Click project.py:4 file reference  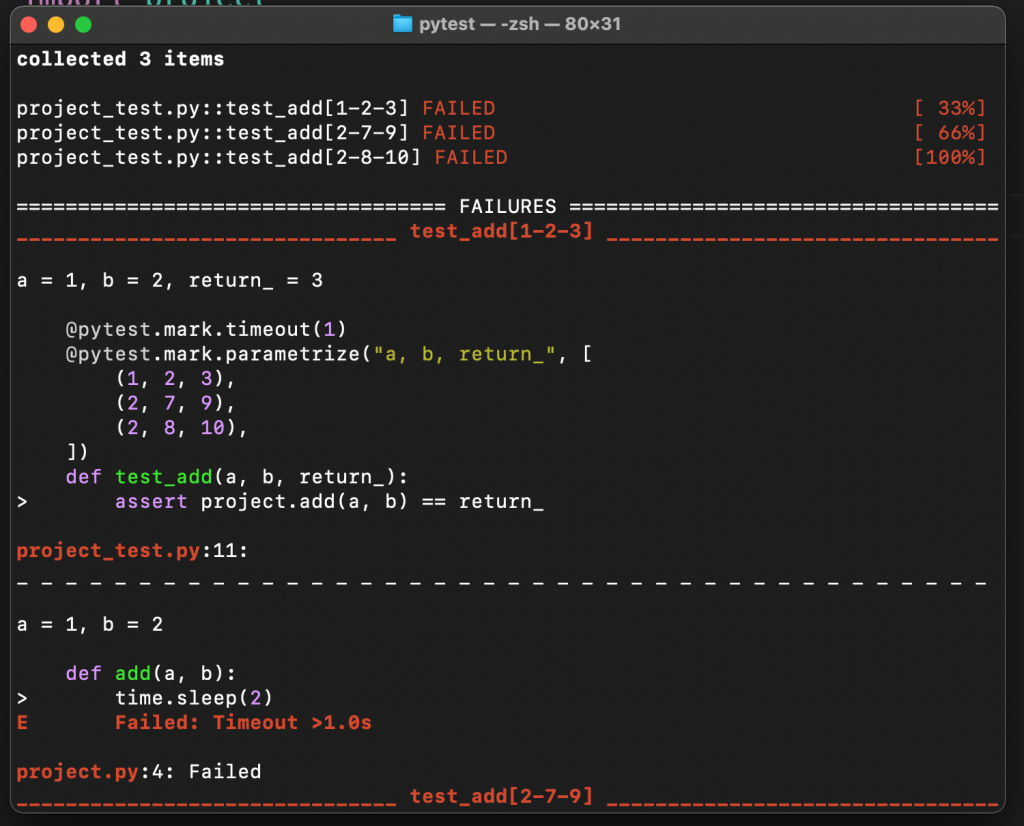(138, 772)
